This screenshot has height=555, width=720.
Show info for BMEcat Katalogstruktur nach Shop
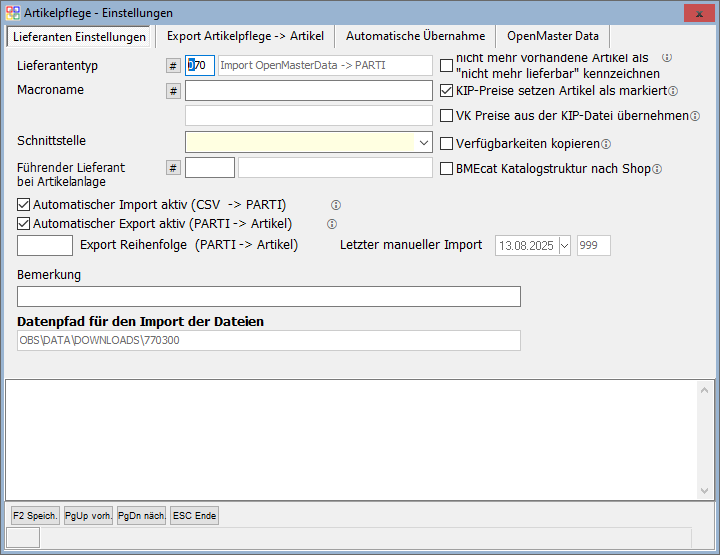pyautogui.click(x=657, y=168)
